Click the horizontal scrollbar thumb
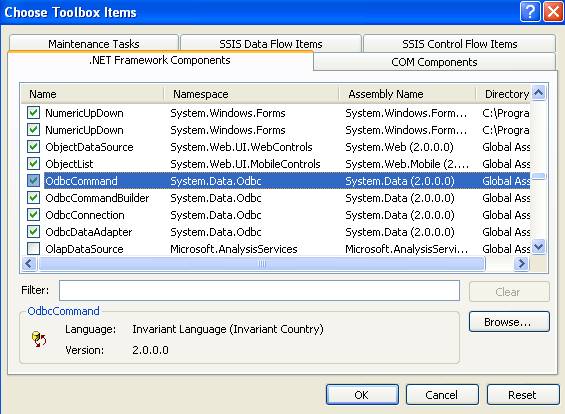Image resolution: width=565 pixels, height=414 pixels. coord(262,264)
